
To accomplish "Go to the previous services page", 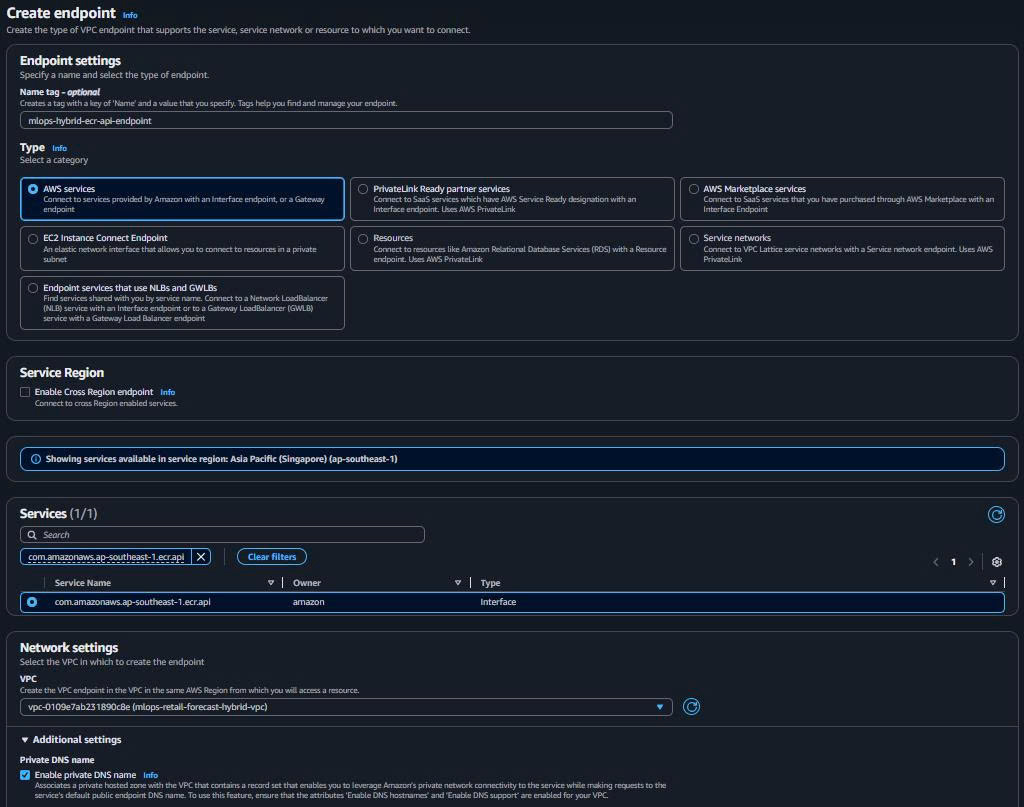I will pos(936,561).
